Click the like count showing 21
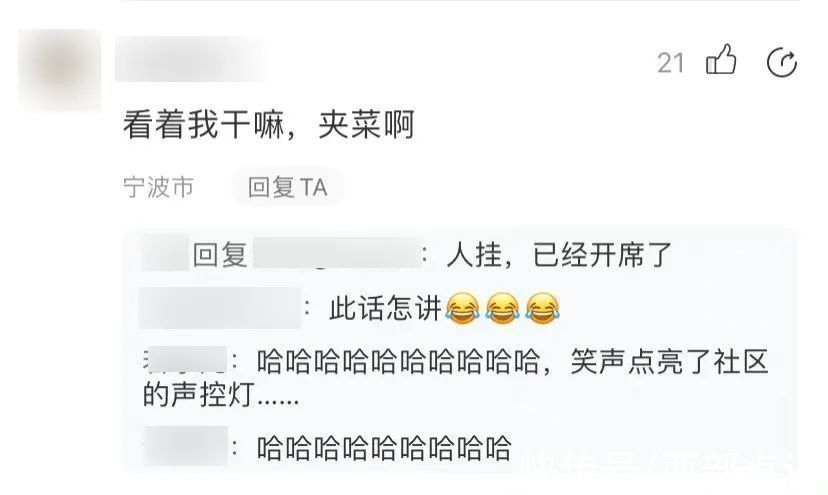Screen dimensions: 828x495 click(x=671, y=63)
